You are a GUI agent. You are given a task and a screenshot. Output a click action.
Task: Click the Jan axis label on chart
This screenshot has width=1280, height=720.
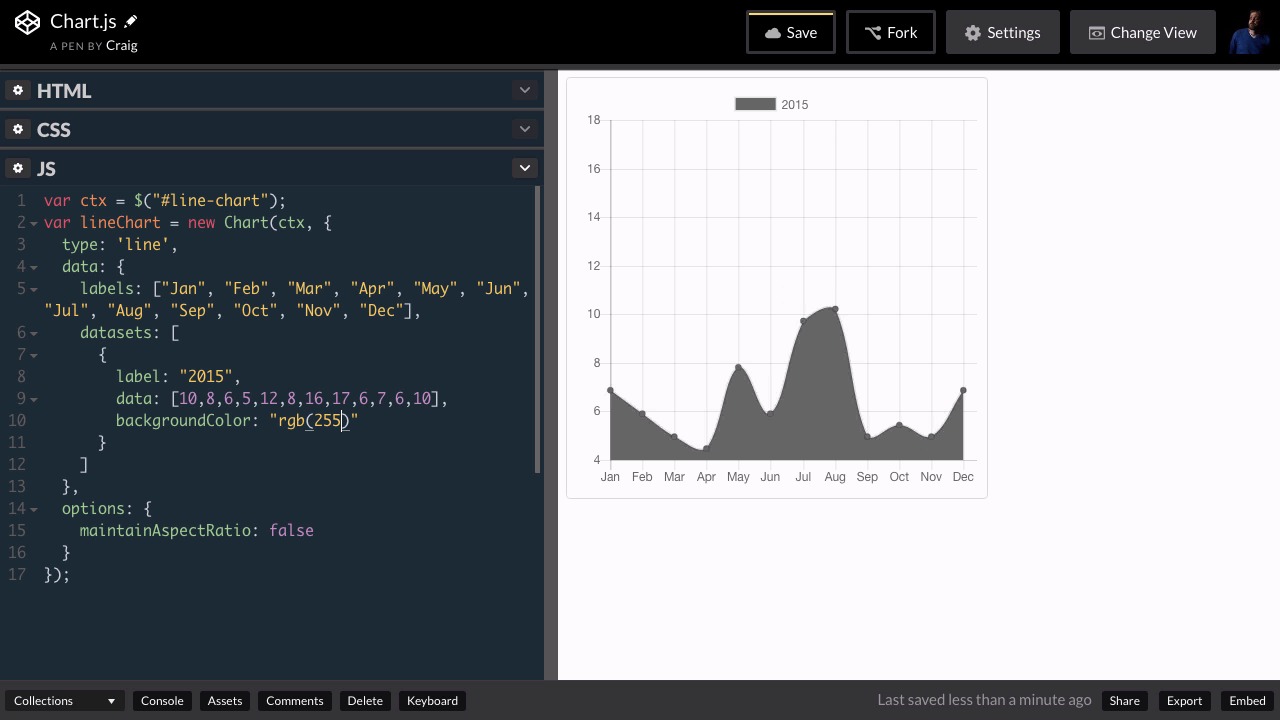610,477
